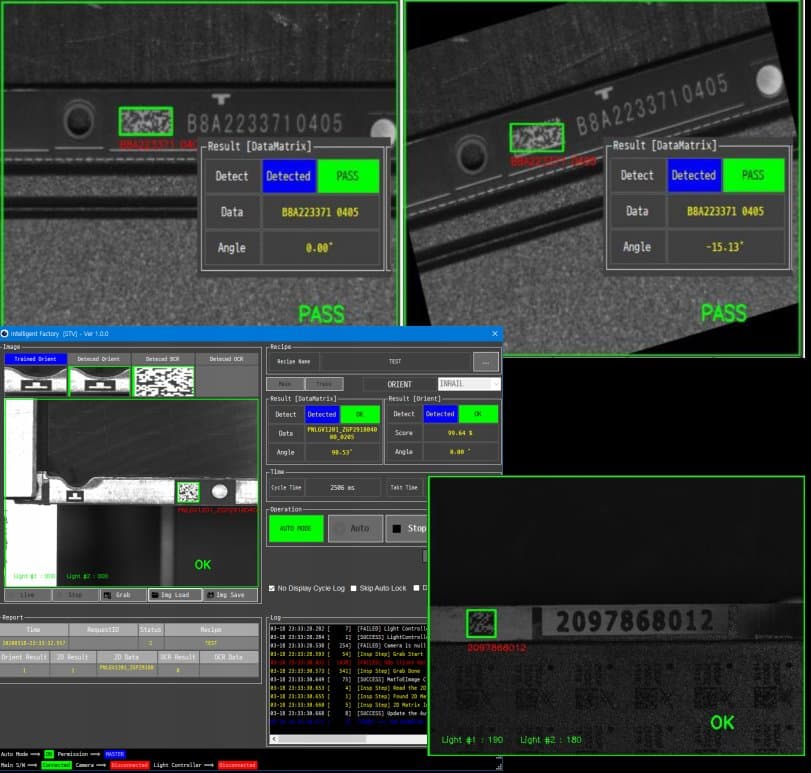Click the Live button below the image
The width and height of the screenshot is (811, 773).
(x=27, y=595)
